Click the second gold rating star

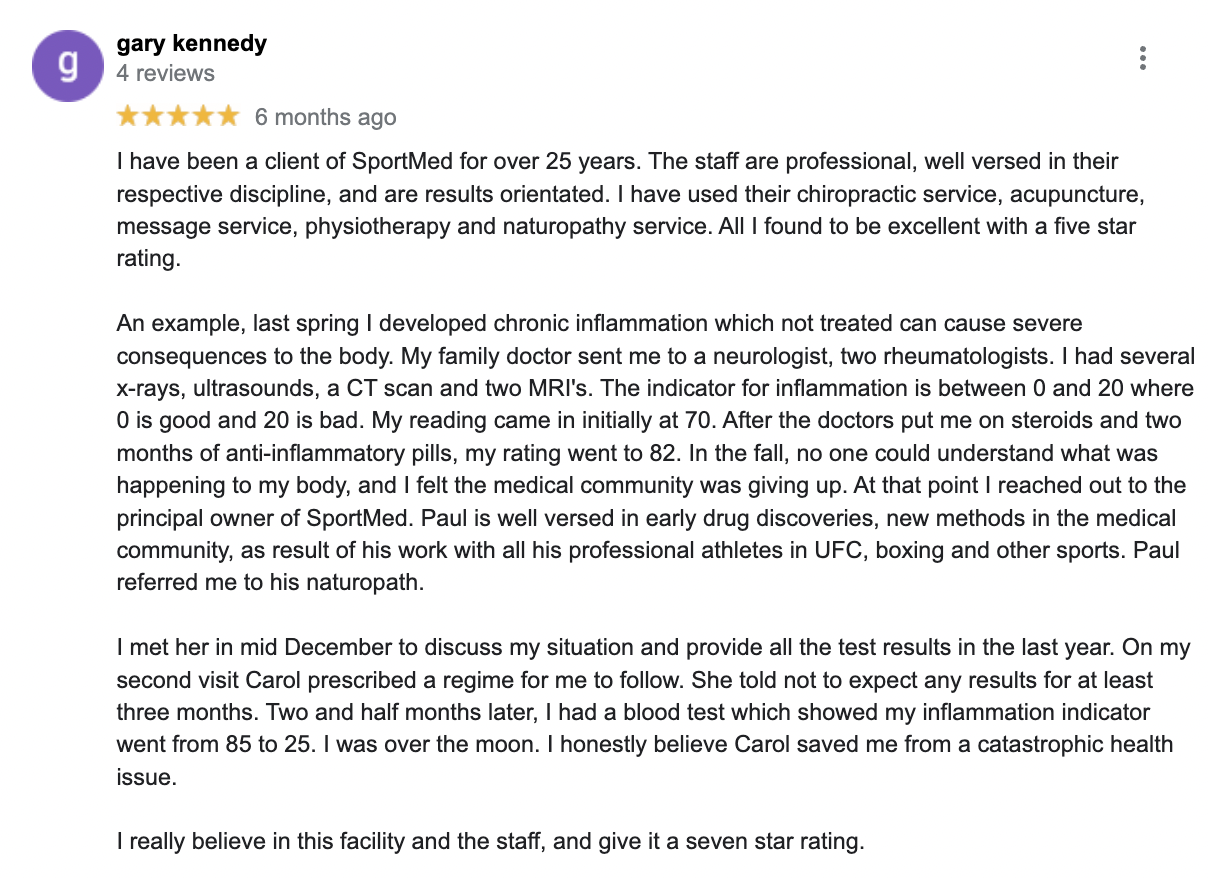(153, 117)
